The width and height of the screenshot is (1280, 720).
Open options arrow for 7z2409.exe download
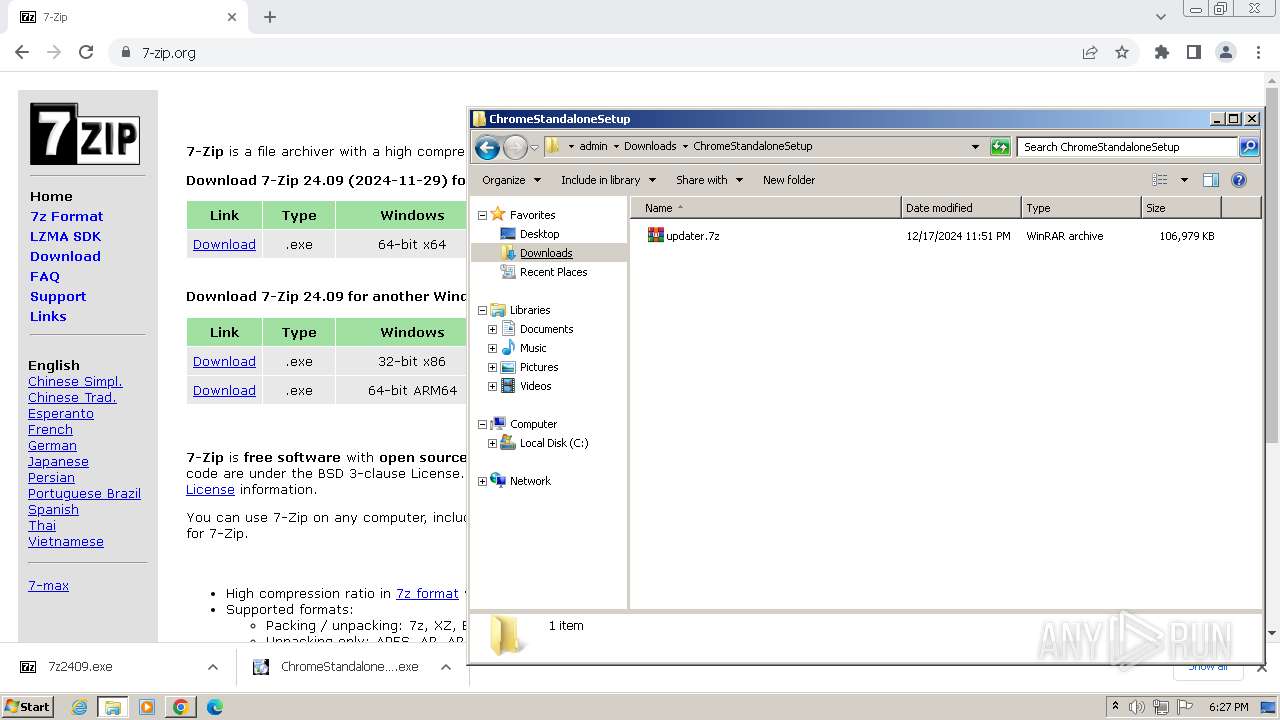click(212, 667)
